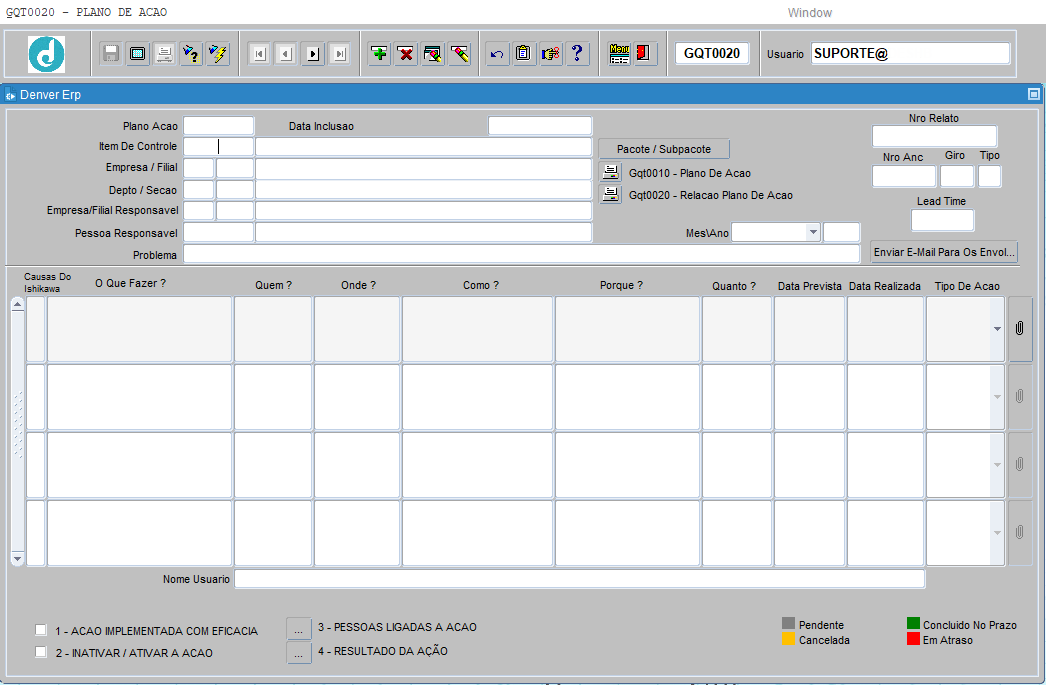Viewport: 1046px width, 685px height.
Task: Expand Tipo De Acao dropdown in third row
Action: pyautogui.click(x=997, y=465)
